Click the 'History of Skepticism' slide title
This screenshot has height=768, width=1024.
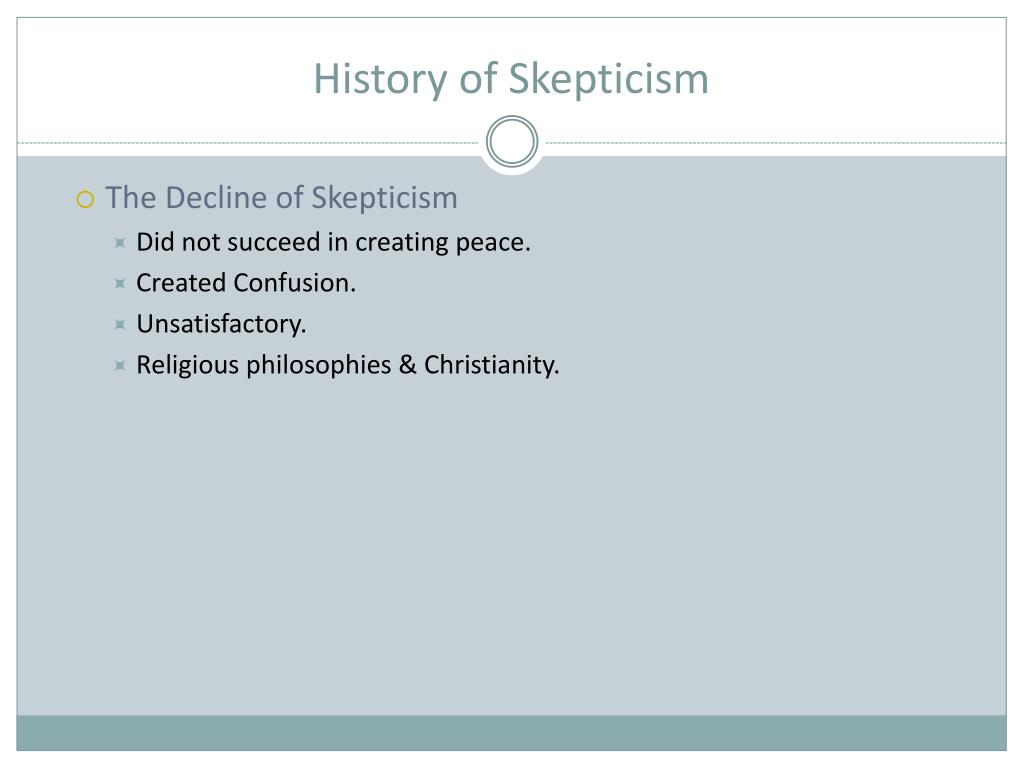pos(511,80)
